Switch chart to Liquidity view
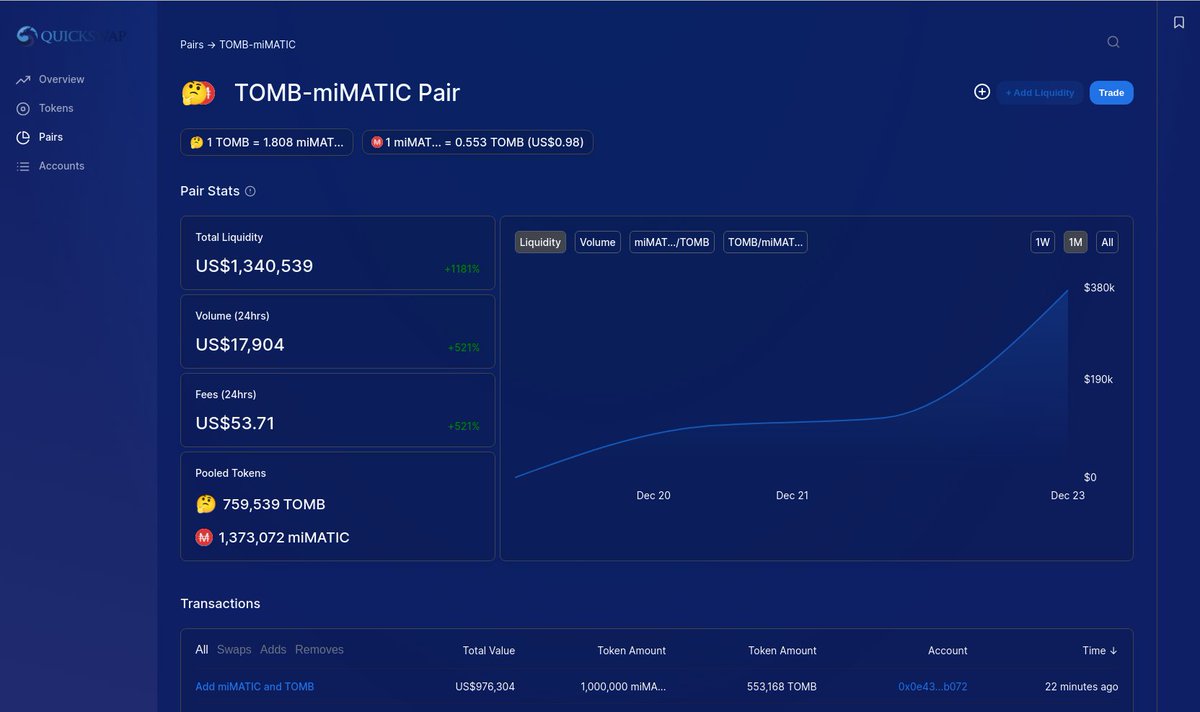 (x=540, y=242)
